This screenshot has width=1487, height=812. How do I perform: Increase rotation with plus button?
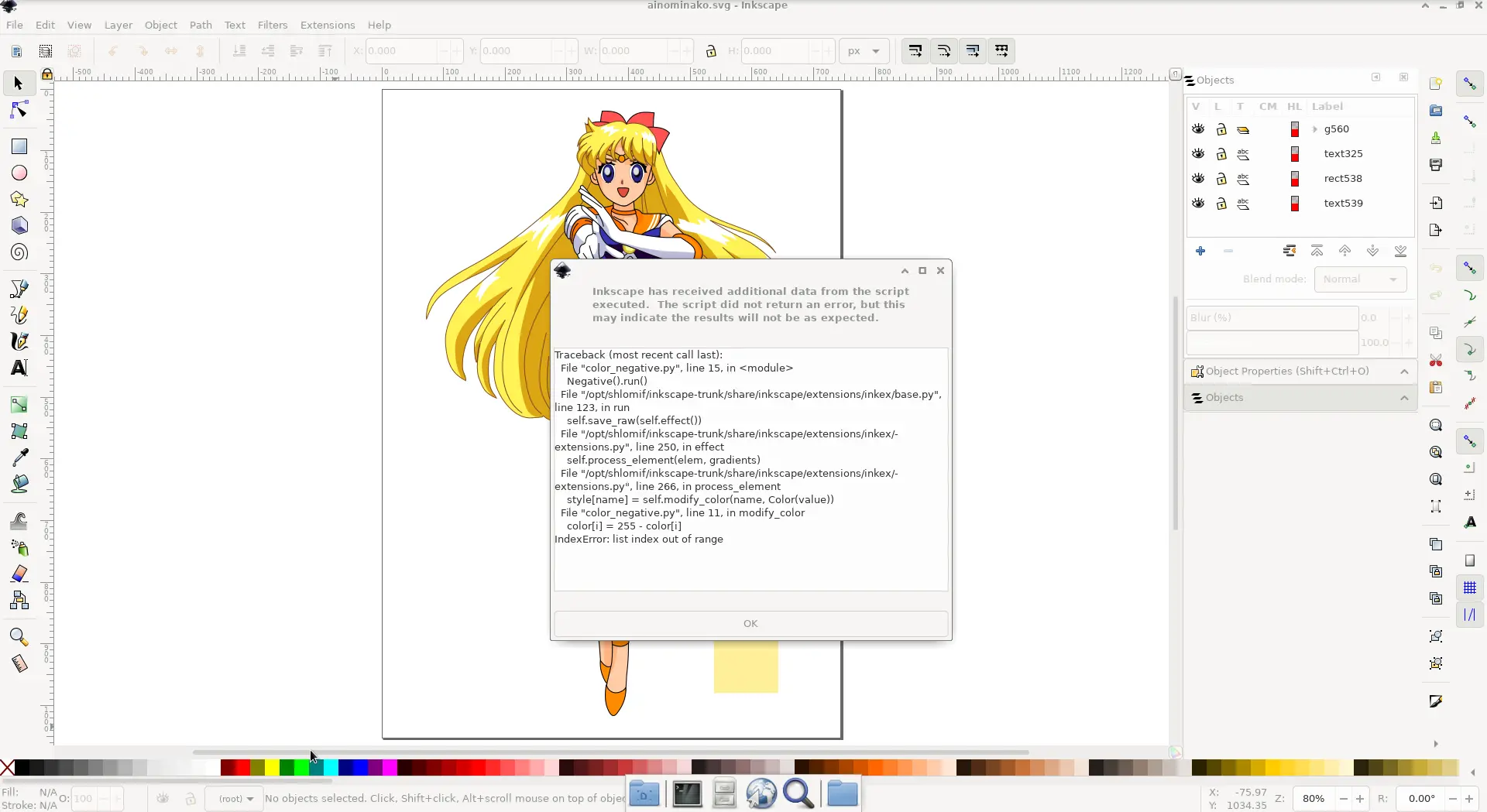(1469, 799)
